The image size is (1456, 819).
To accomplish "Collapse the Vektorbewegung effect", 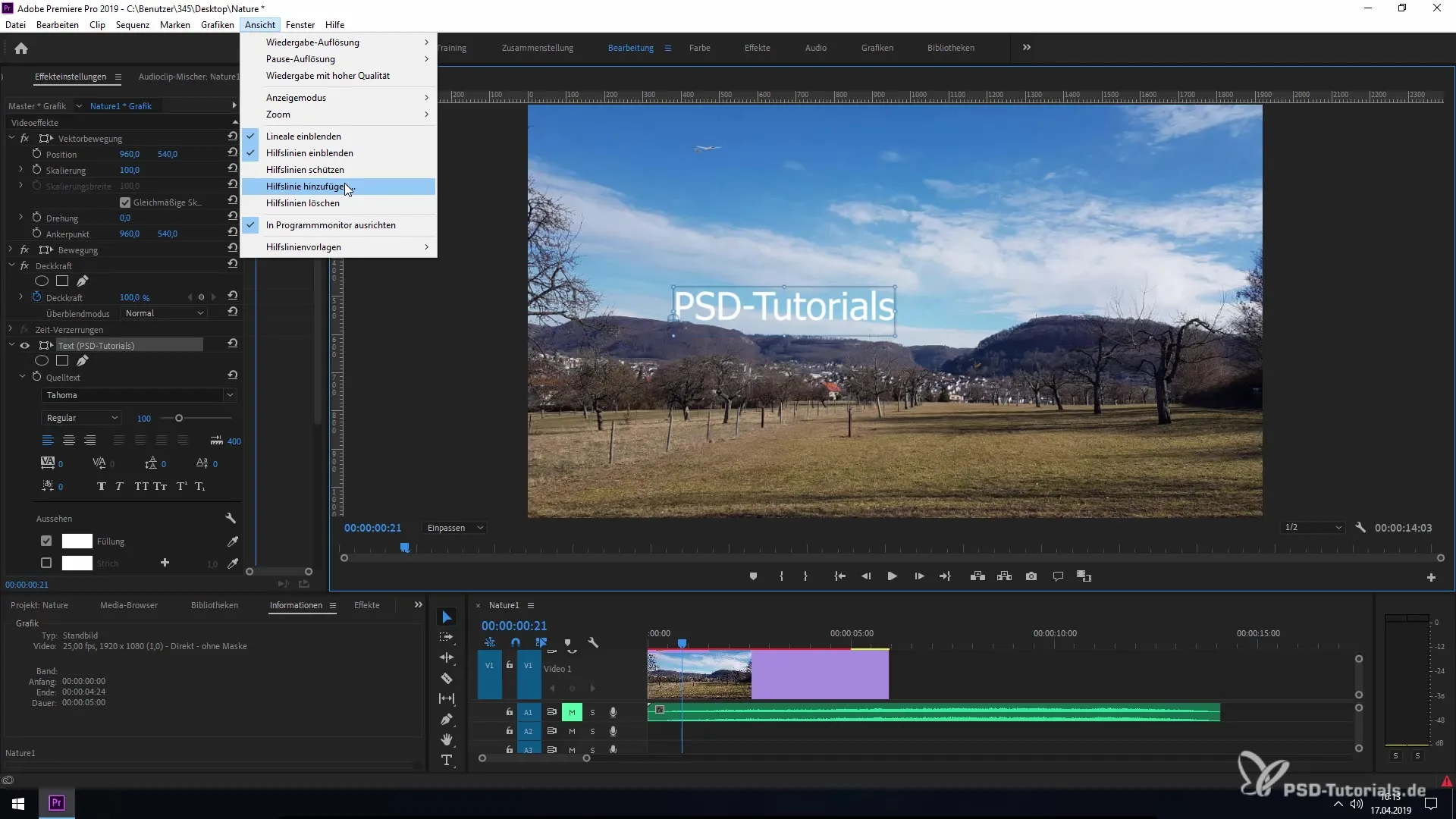I will coord(11,138).
